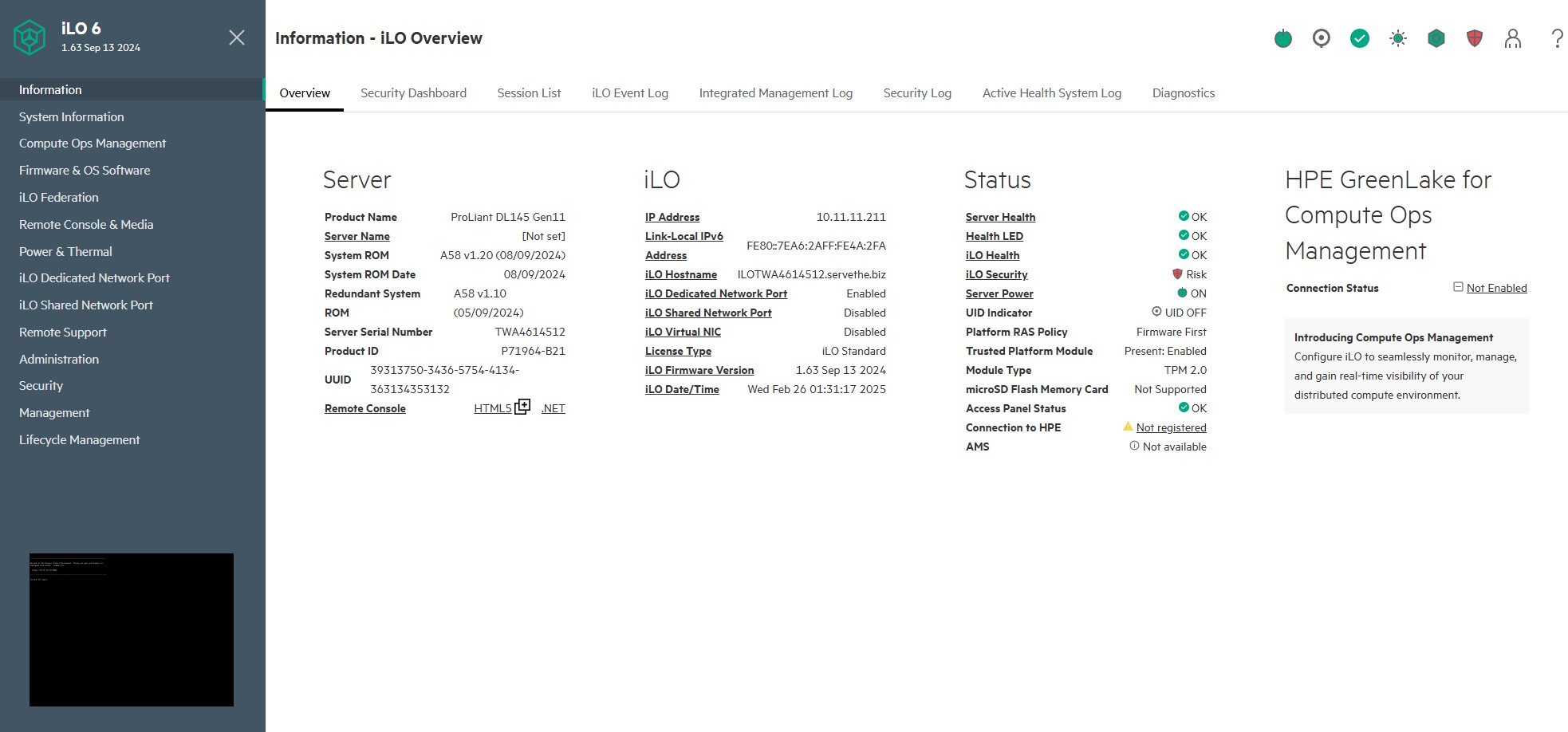Screen dimensions: 1568x732
Task: Click the IP Address link
Action: tap(672, 217)
